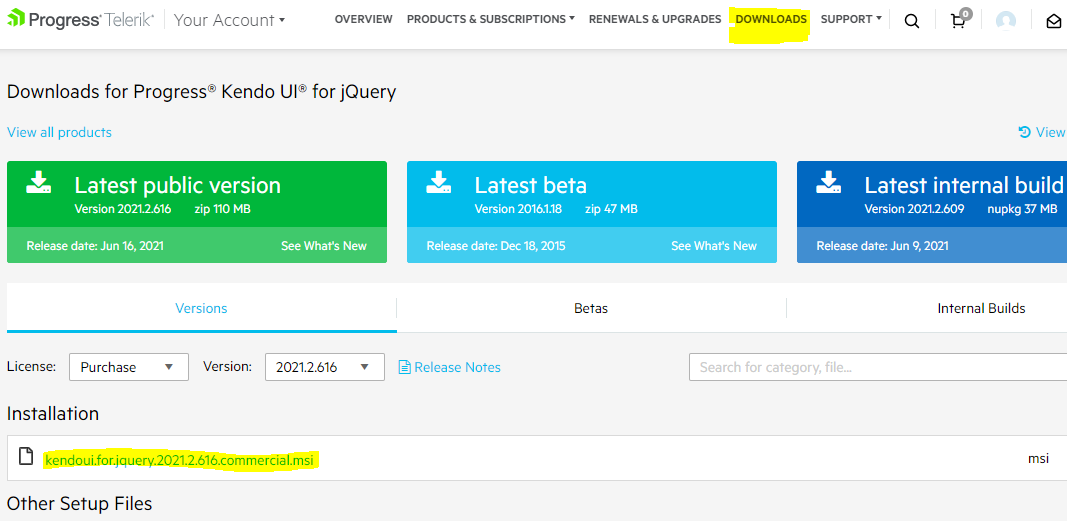Switch to the Internal Builds tab
The image size is (1067, 521).
pyautogui.click(x=981, y=308)
